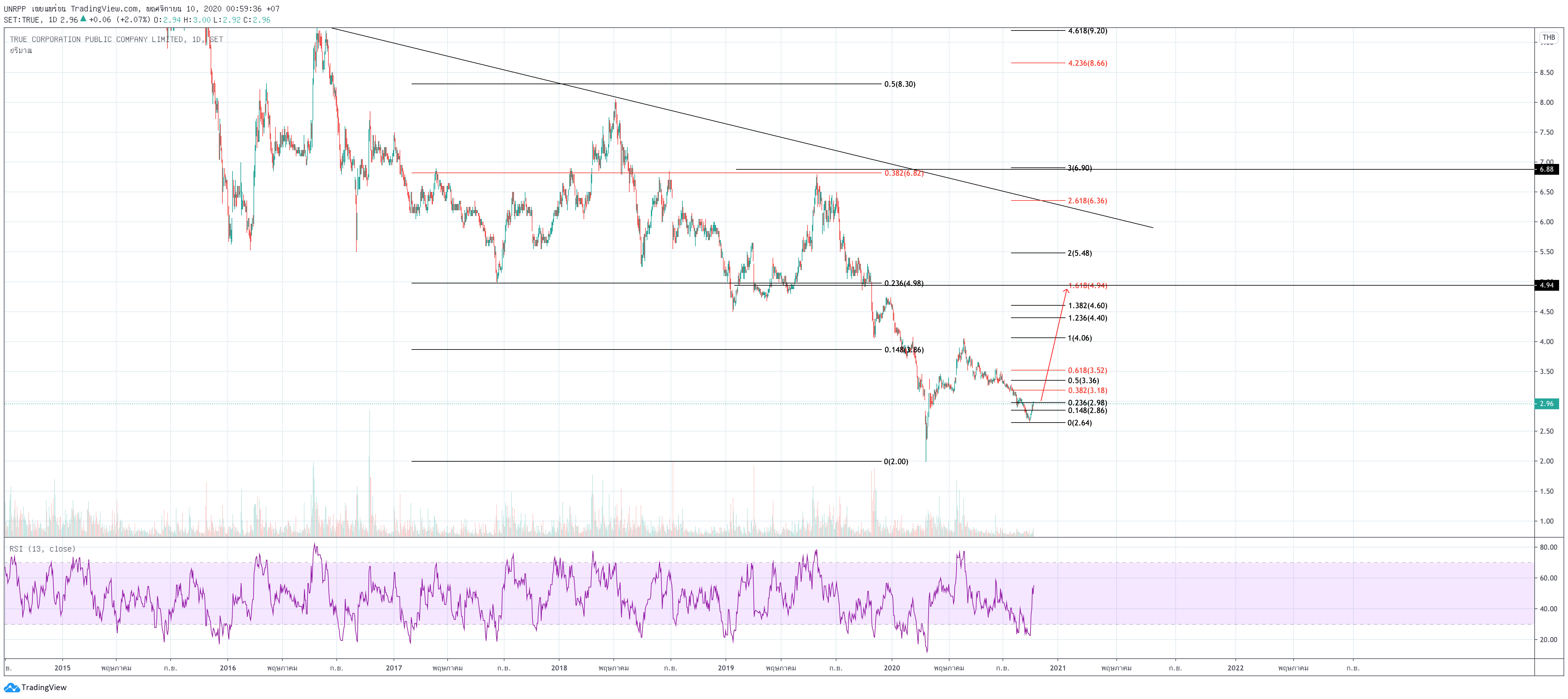The height and width of the screenshot is (699, 1568).
Task: Click the 1.382(4.60) extension label
Action: click(1087, 306)
